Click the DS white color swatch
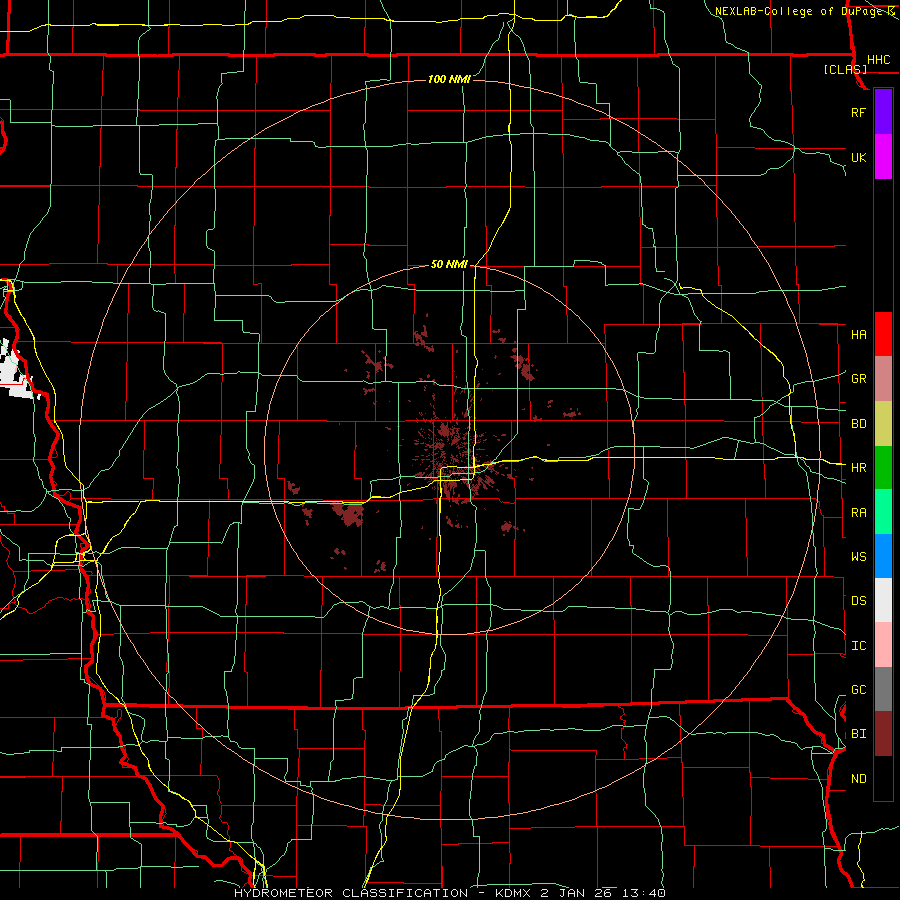 (883, 600)
